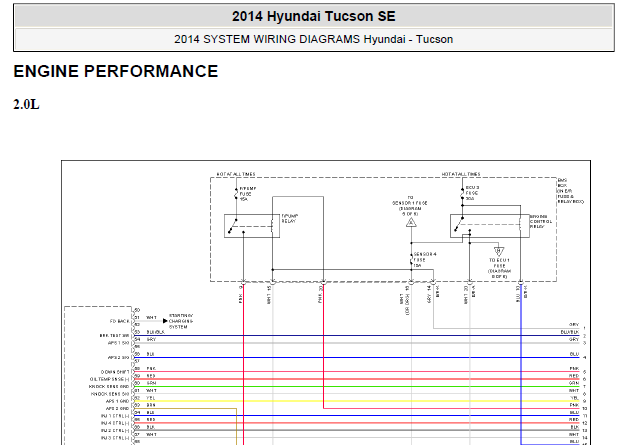Click the "APS 2 SIG" pin label

(x=119, y=357)
